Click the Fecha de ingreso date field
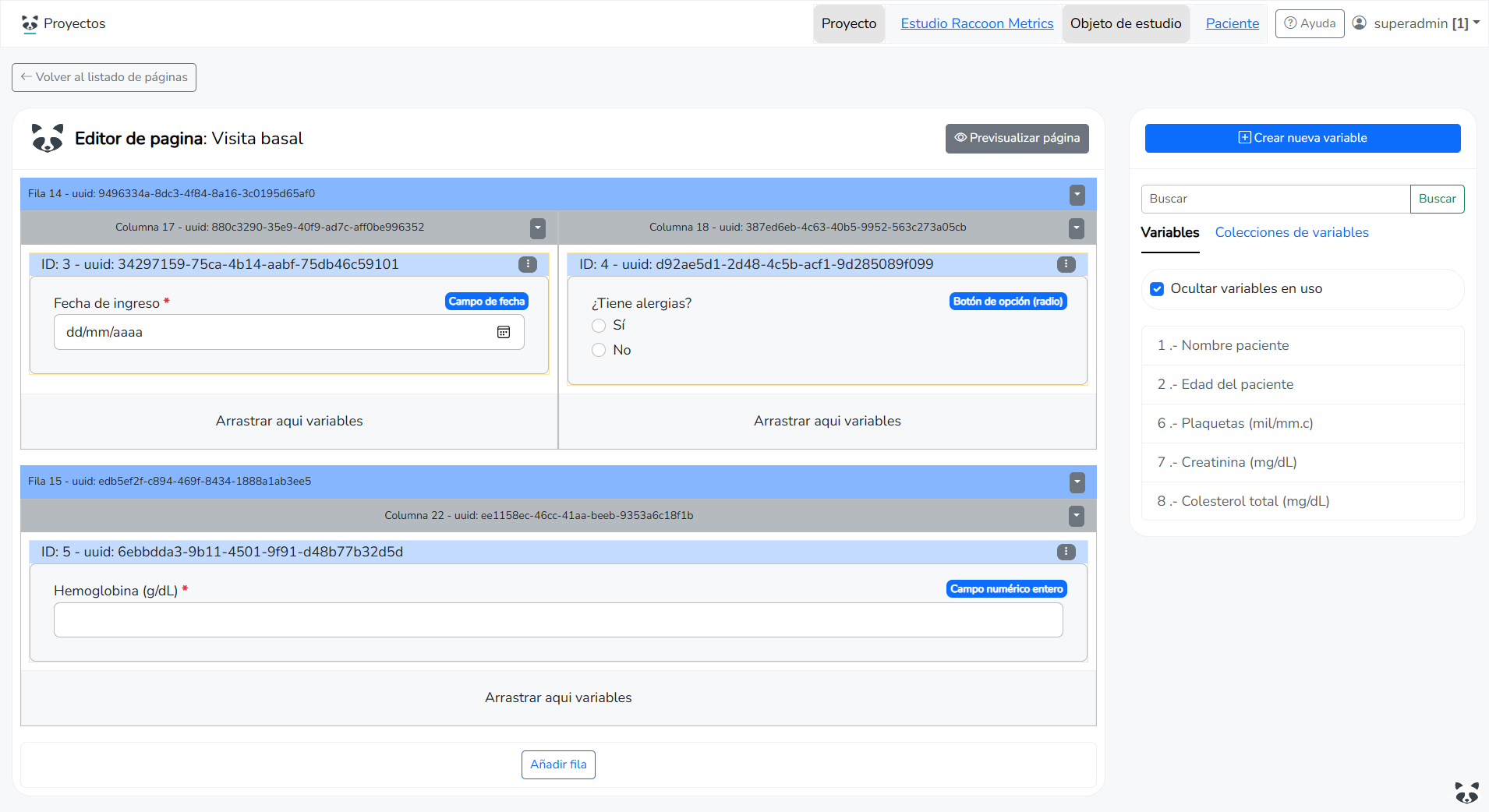The height and width of the screenshot is (812, 1489). tap(288, 332)
